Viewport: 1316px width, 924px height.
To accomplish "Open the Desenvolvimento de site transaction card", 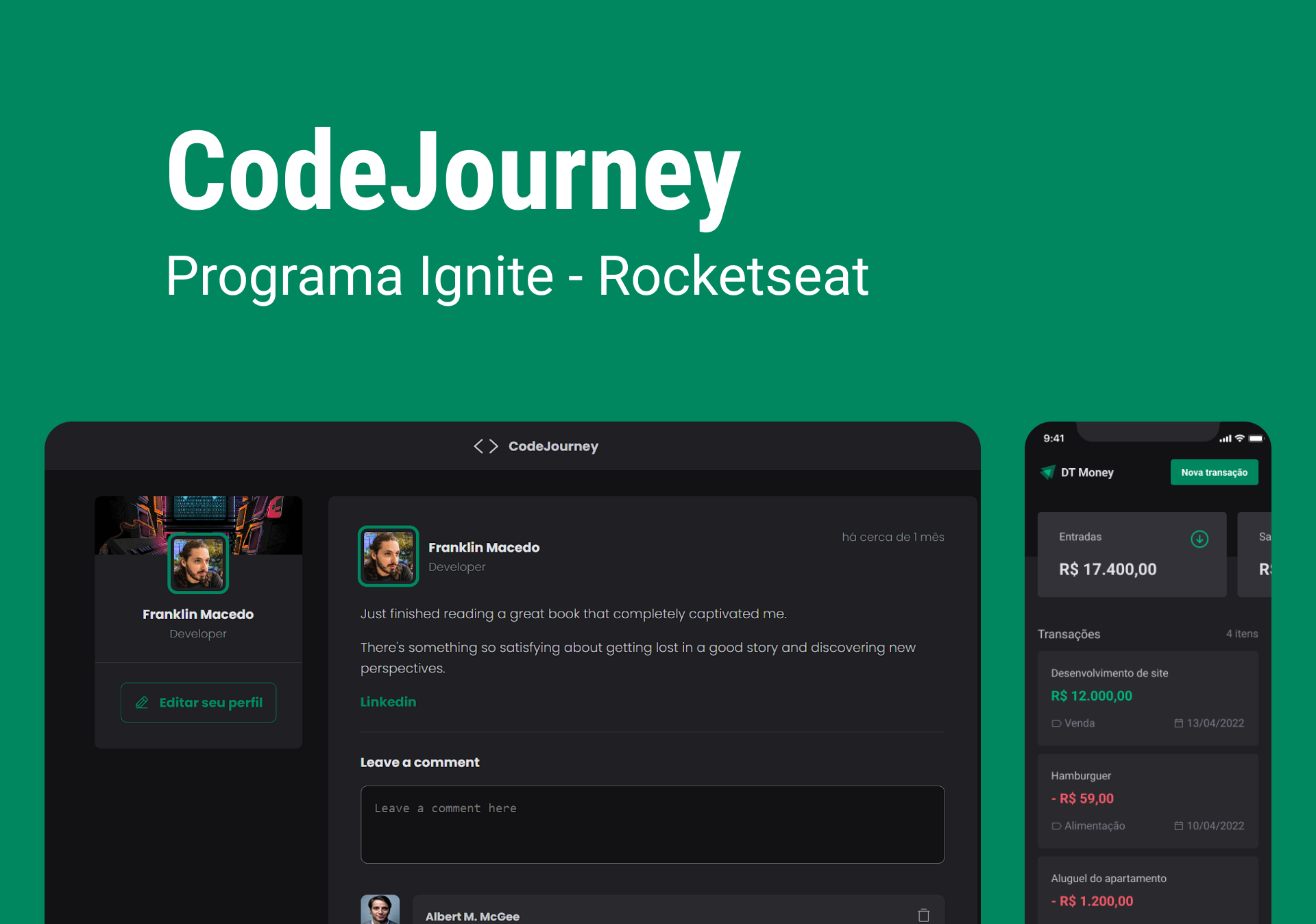I will point(1147,697).
